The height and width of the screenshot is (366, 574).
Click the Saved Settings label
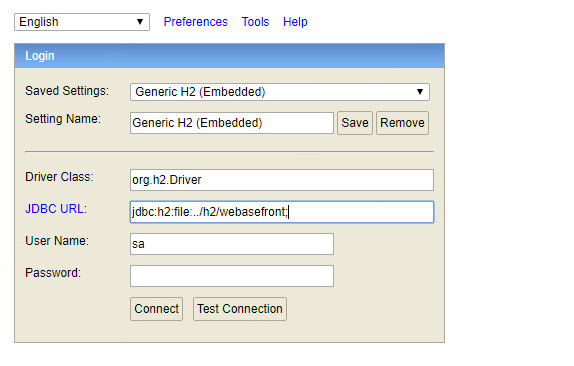(67, 91)
